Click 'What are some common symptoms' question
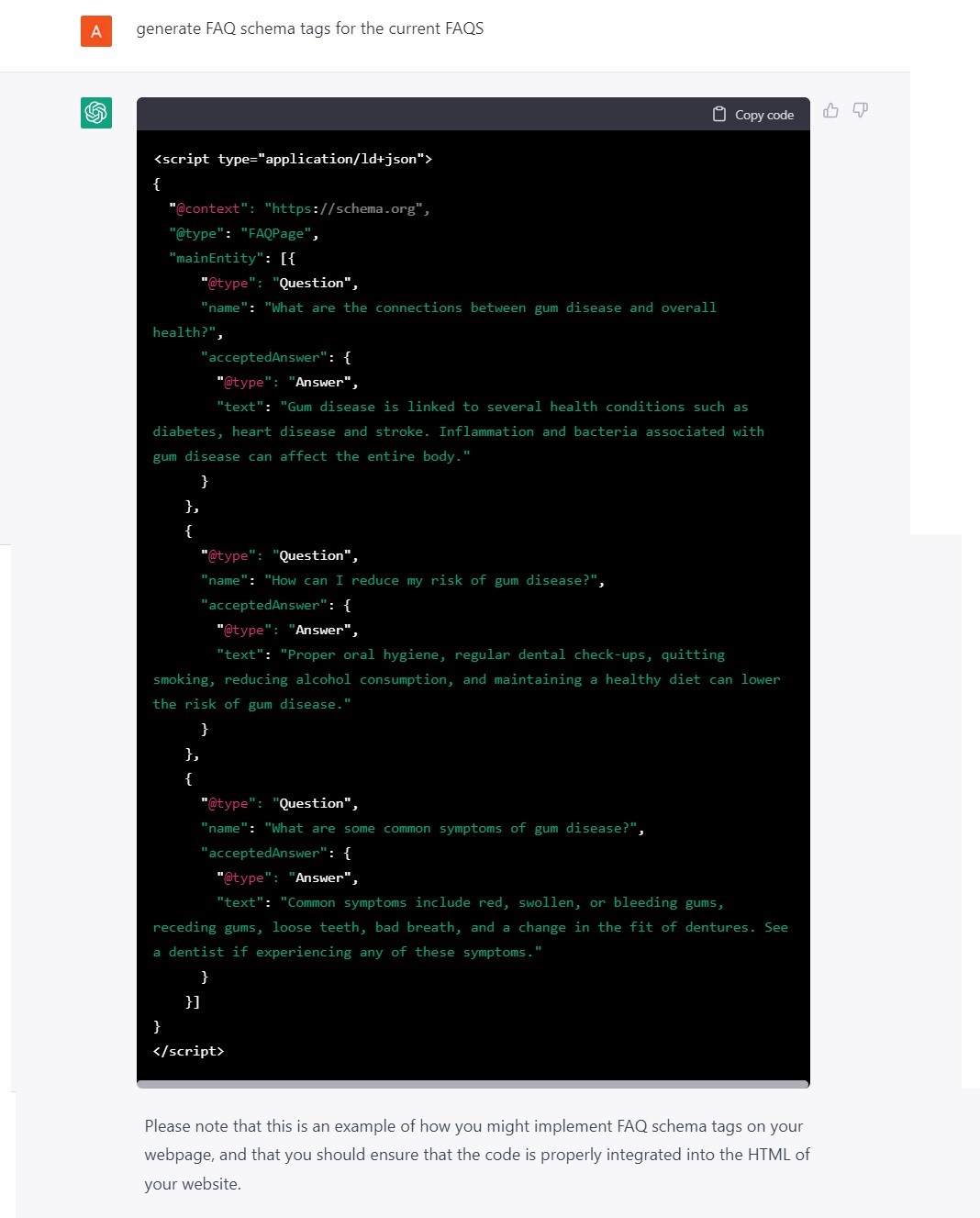Viewport: 980px width, 1218px height. coord(451,828)
